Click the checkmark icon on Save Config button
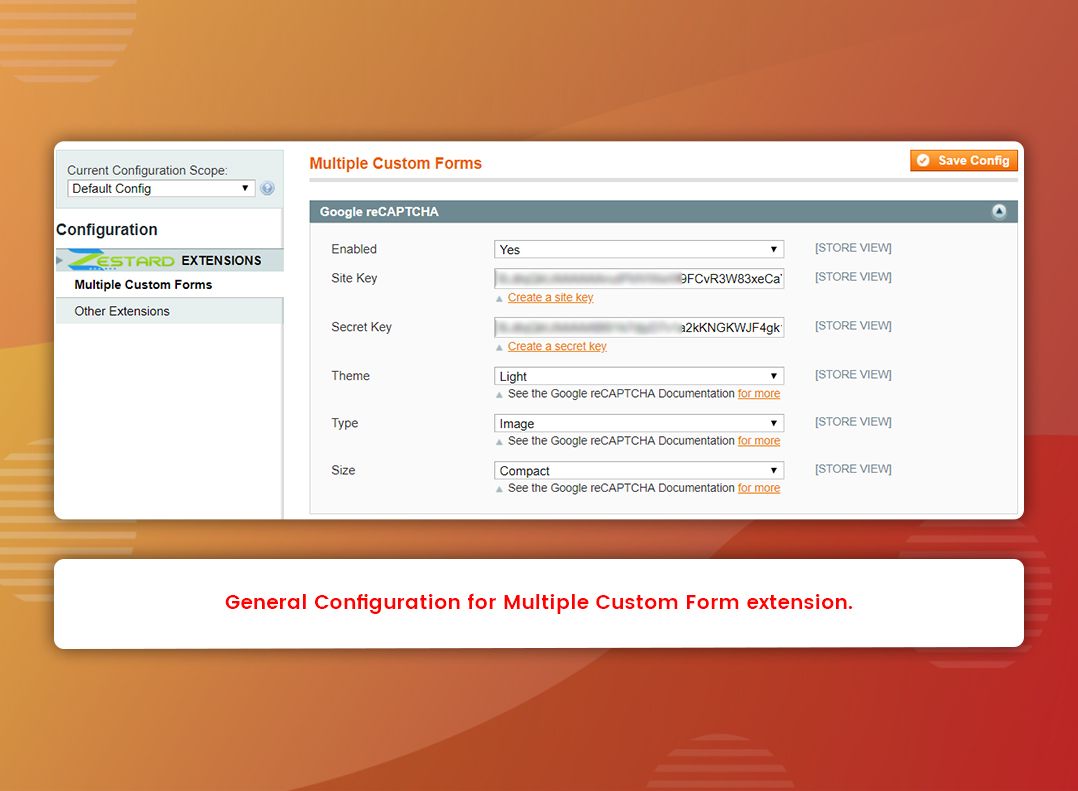 924,159
